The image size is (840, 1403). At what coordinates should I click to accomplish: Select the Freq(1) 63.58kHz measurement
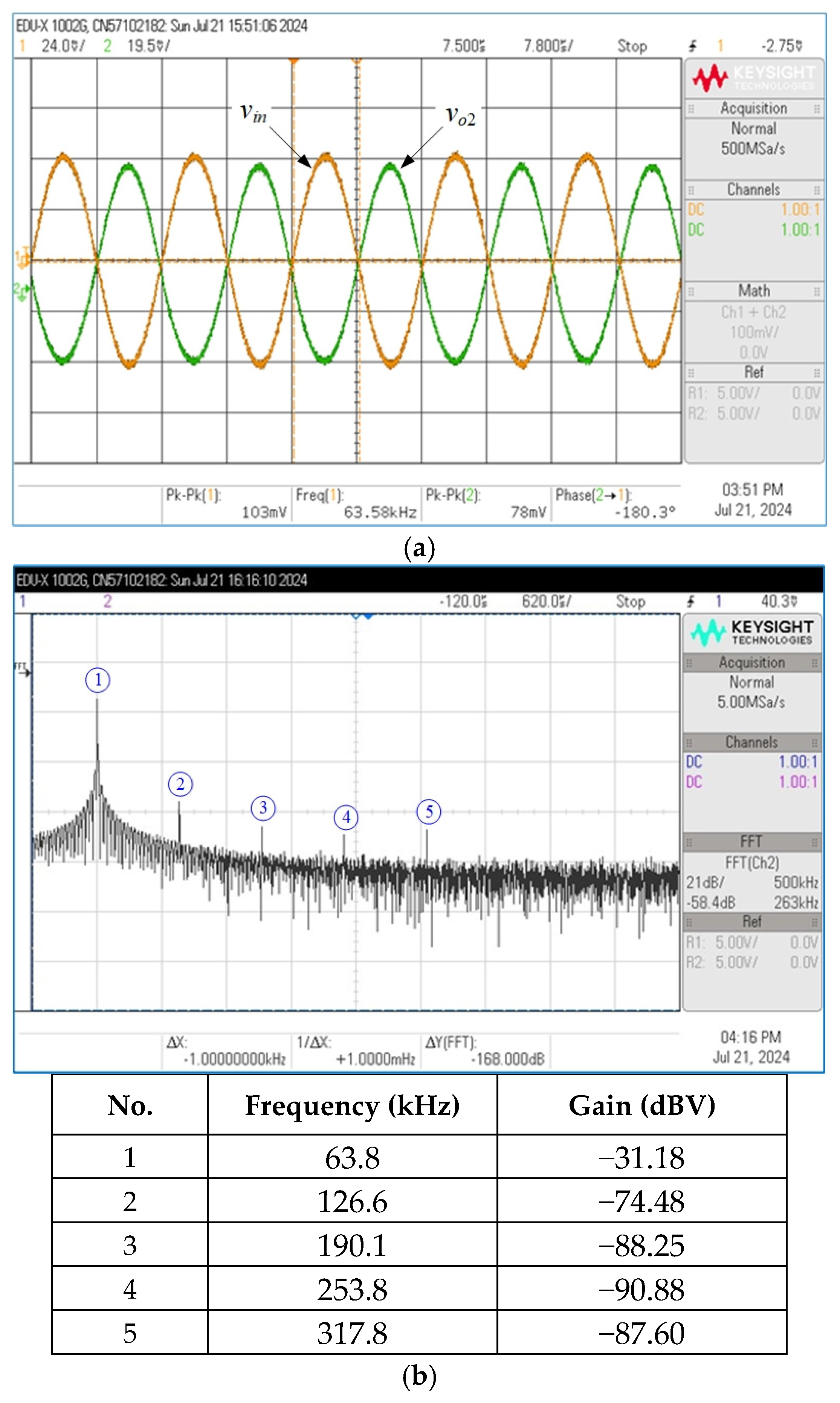tap(356, 504)
